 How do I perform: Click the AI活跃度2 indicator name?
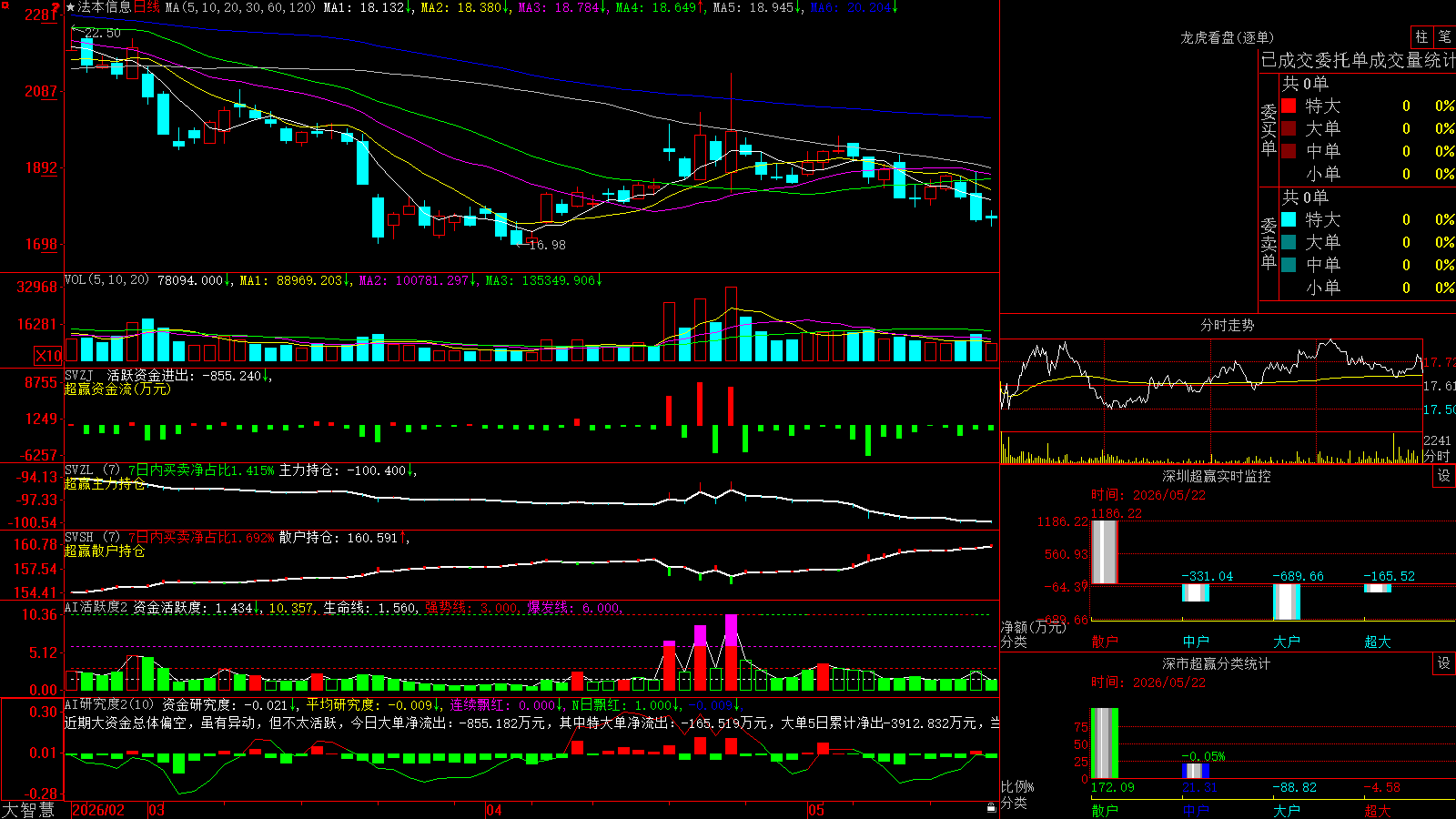coord(96,608)
